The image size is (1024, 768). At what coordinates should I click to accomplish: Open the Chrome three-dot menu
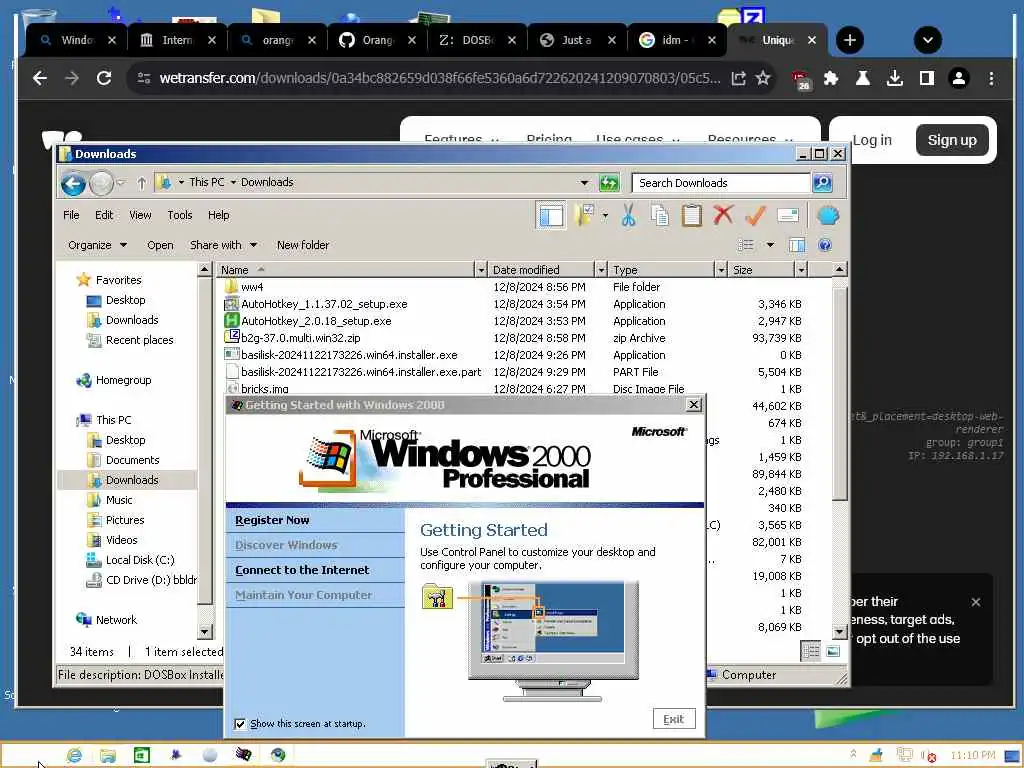[x=991, y=78]
